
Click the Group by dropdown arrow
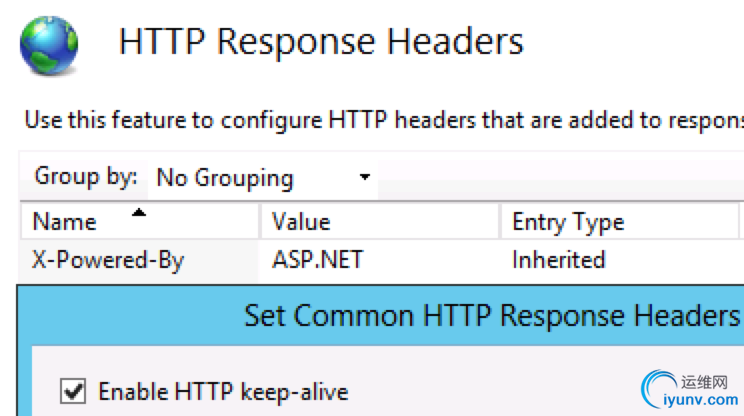coord(364,177)
